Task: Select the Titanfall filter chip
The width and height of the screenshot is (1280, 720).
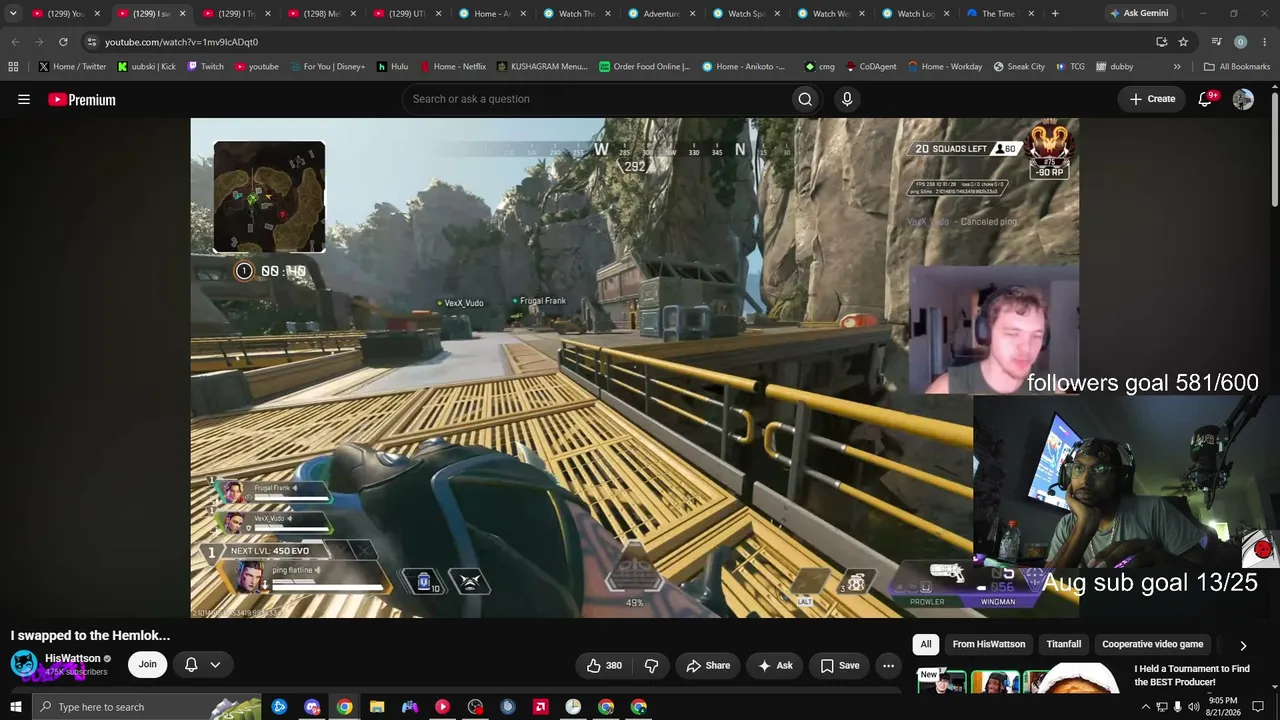Action: (1064, 645)
